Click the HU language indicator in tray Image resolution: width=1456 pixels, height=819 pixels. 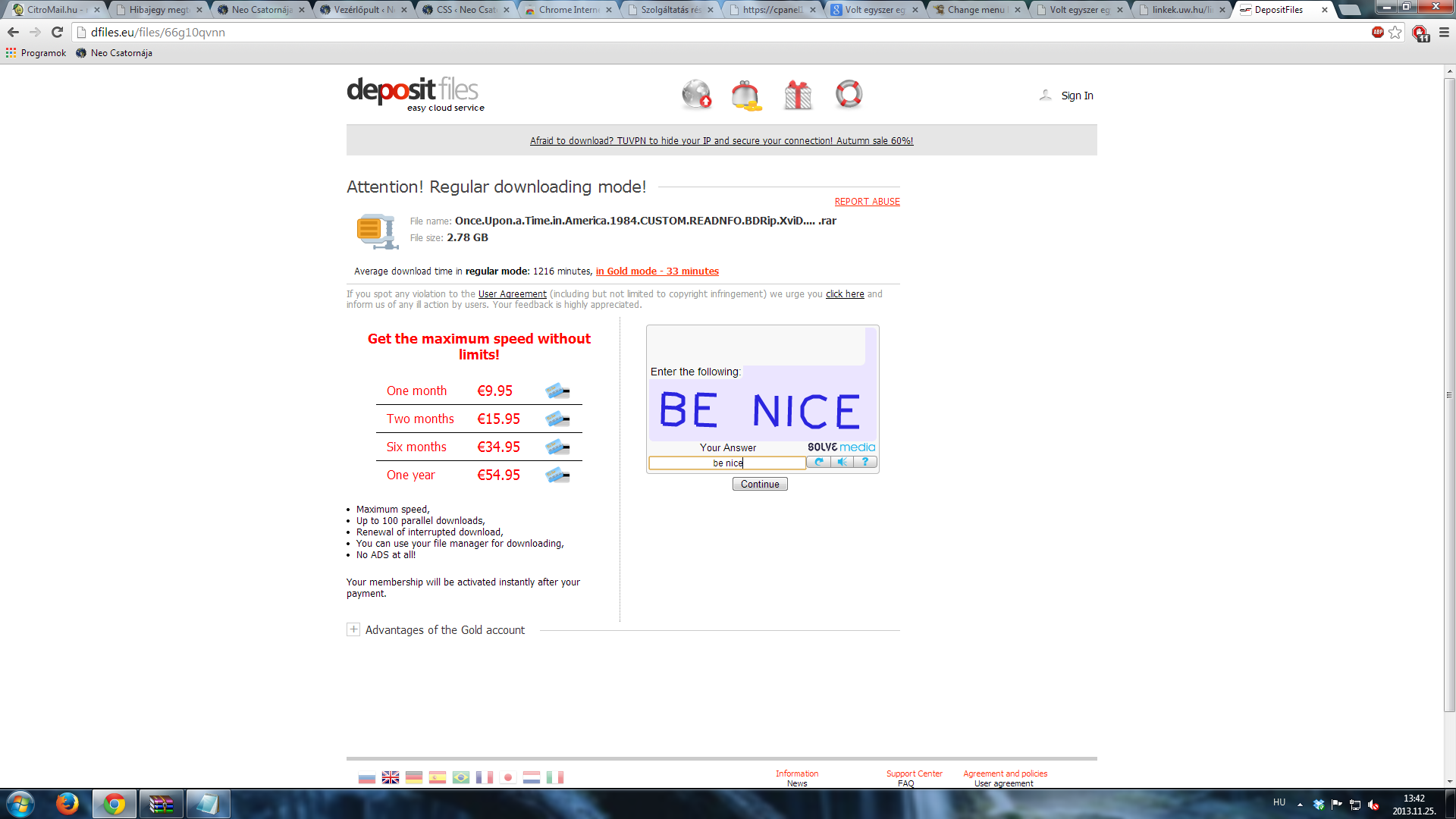(1279, 802)
